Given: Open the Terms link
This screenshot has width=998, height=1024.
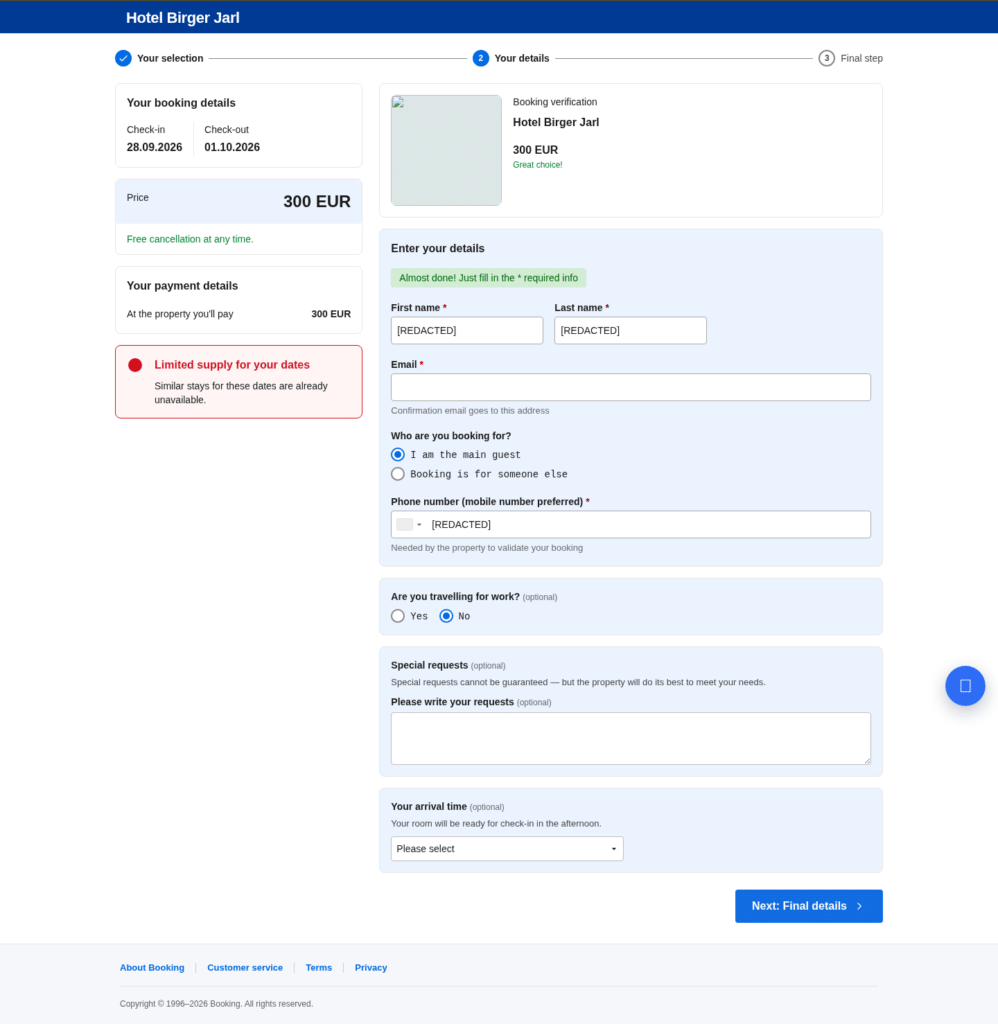Looking at the screenshot, I should 319,968.
